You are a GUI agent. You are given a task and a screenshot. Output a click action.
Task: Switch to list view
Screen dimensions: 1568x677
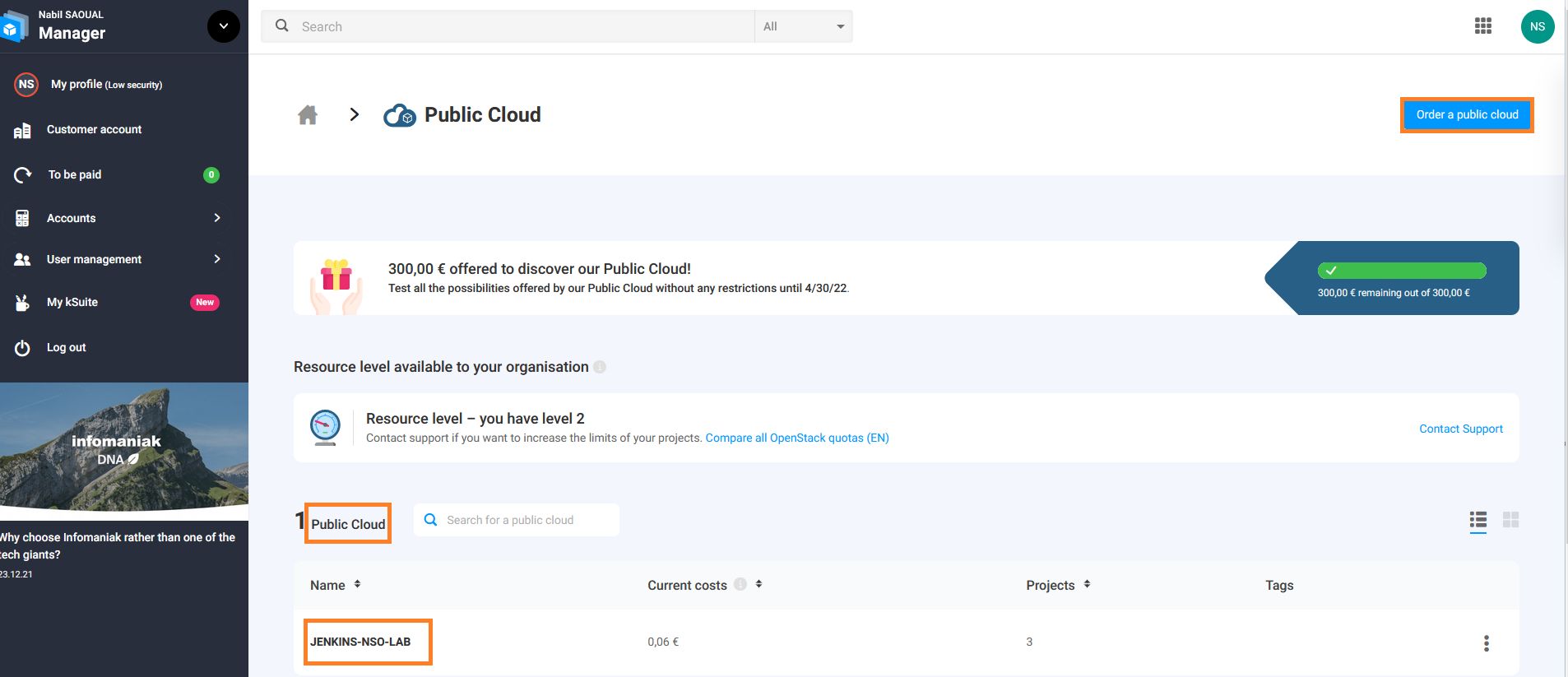pos(1478,520)
